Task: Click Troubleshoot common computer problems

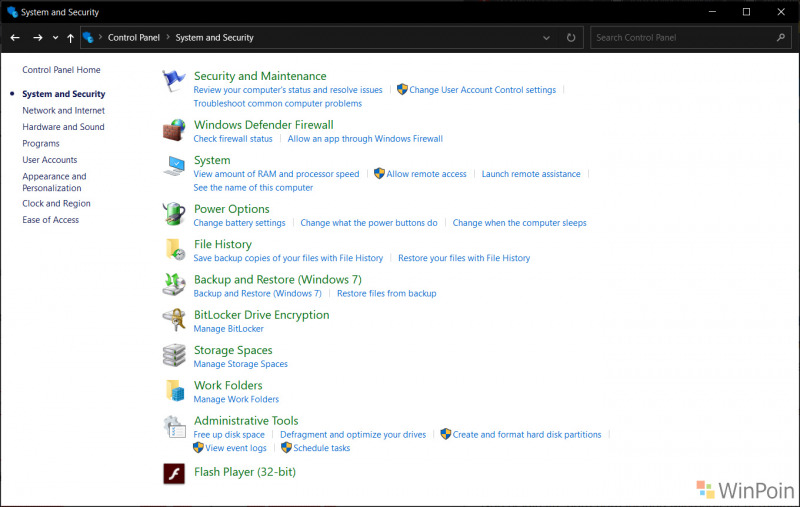Action: click(278, 104)
